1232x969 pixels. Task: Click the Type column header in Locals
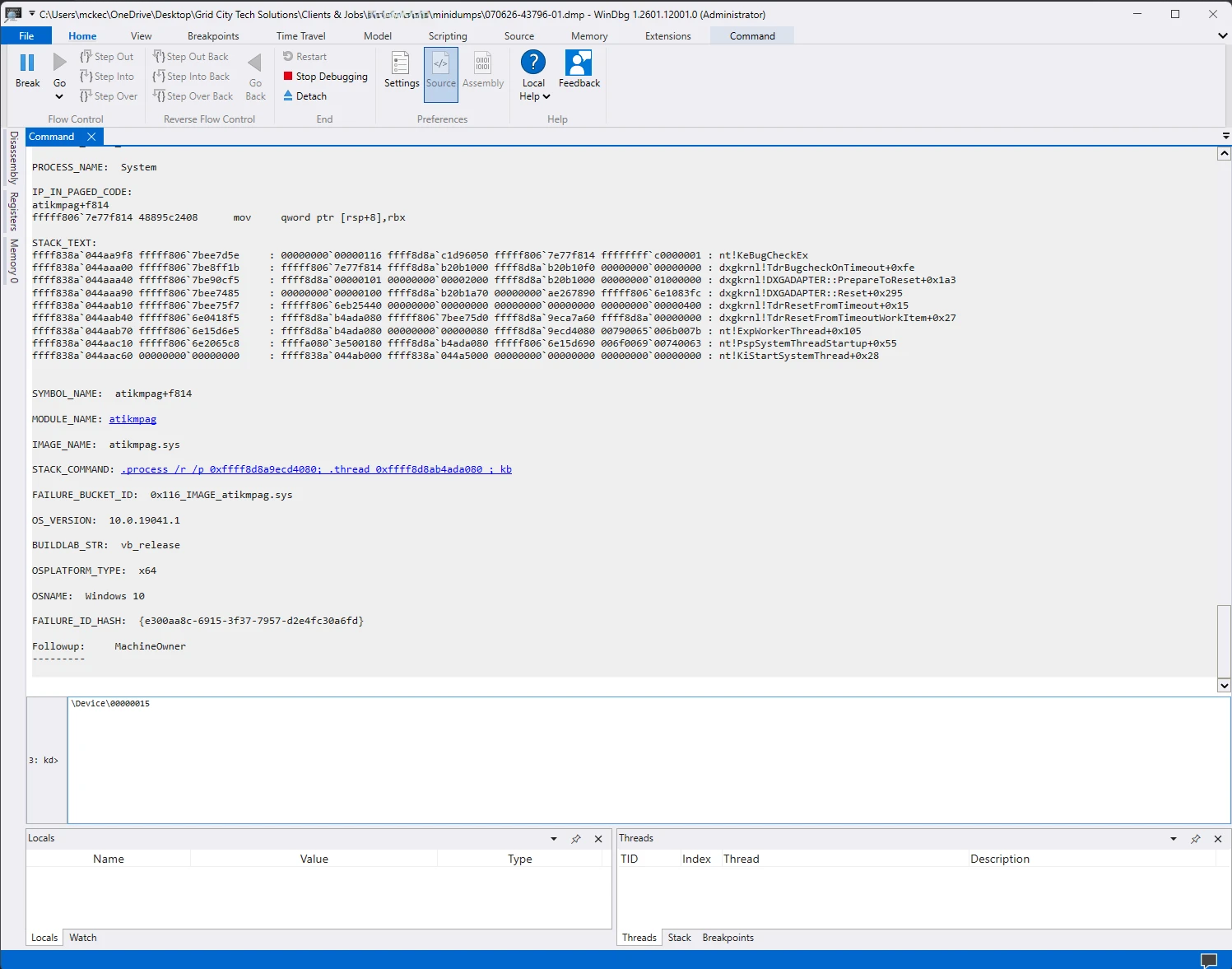(520, 859)
